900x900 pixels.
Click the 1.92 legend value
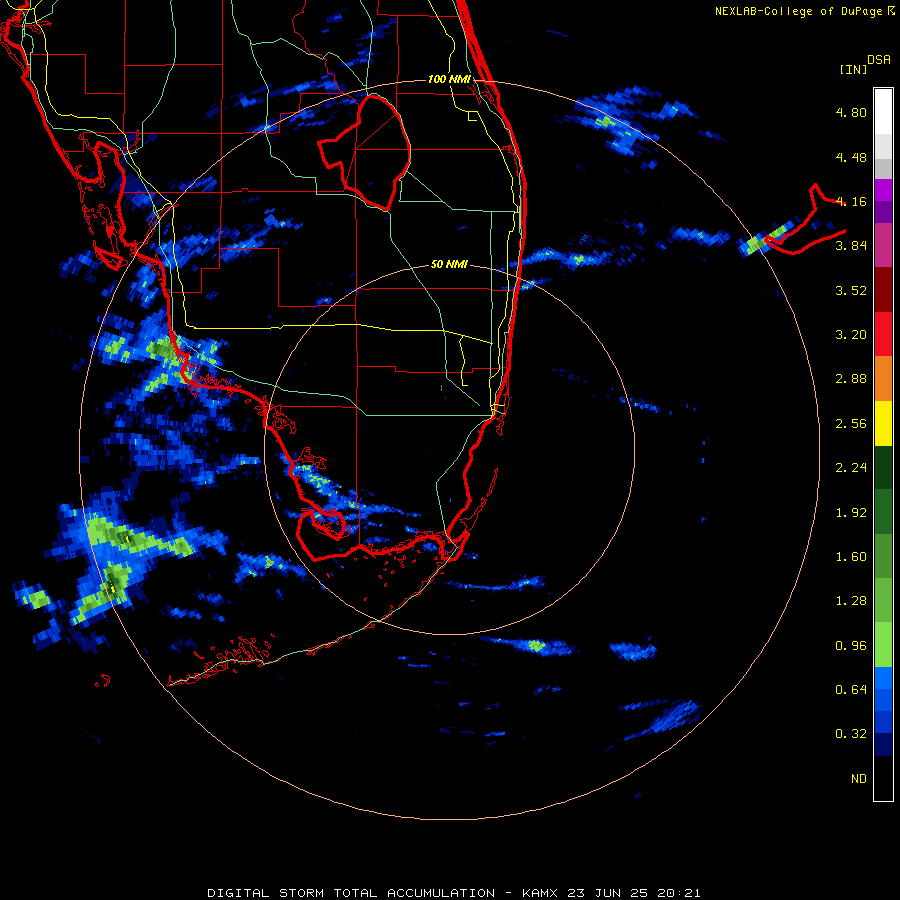851,513
